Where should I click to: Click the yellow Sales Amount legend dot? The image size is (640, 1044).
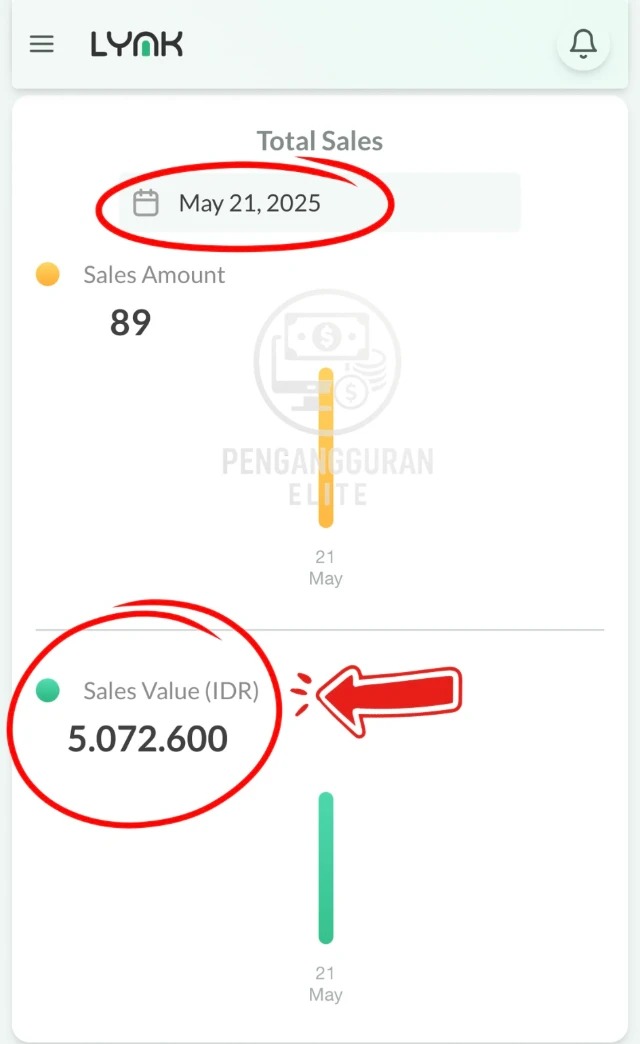(x=47, y=275)
